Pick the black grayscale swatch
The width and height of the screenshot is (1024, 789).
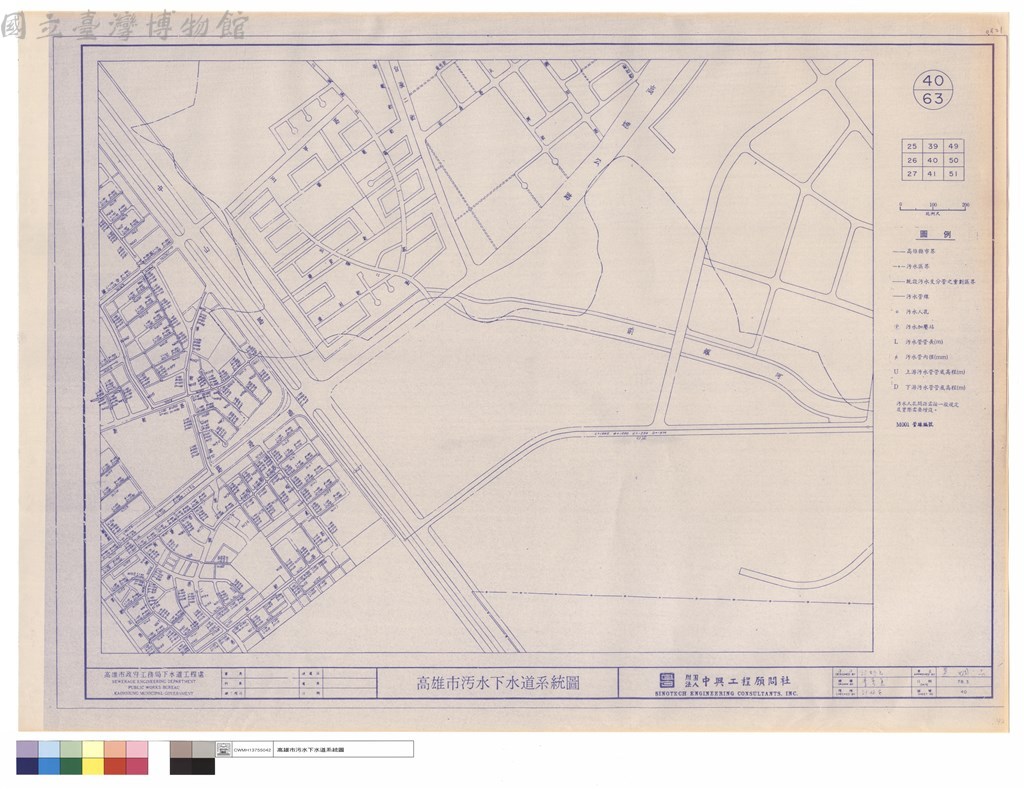tap(203, 766)
